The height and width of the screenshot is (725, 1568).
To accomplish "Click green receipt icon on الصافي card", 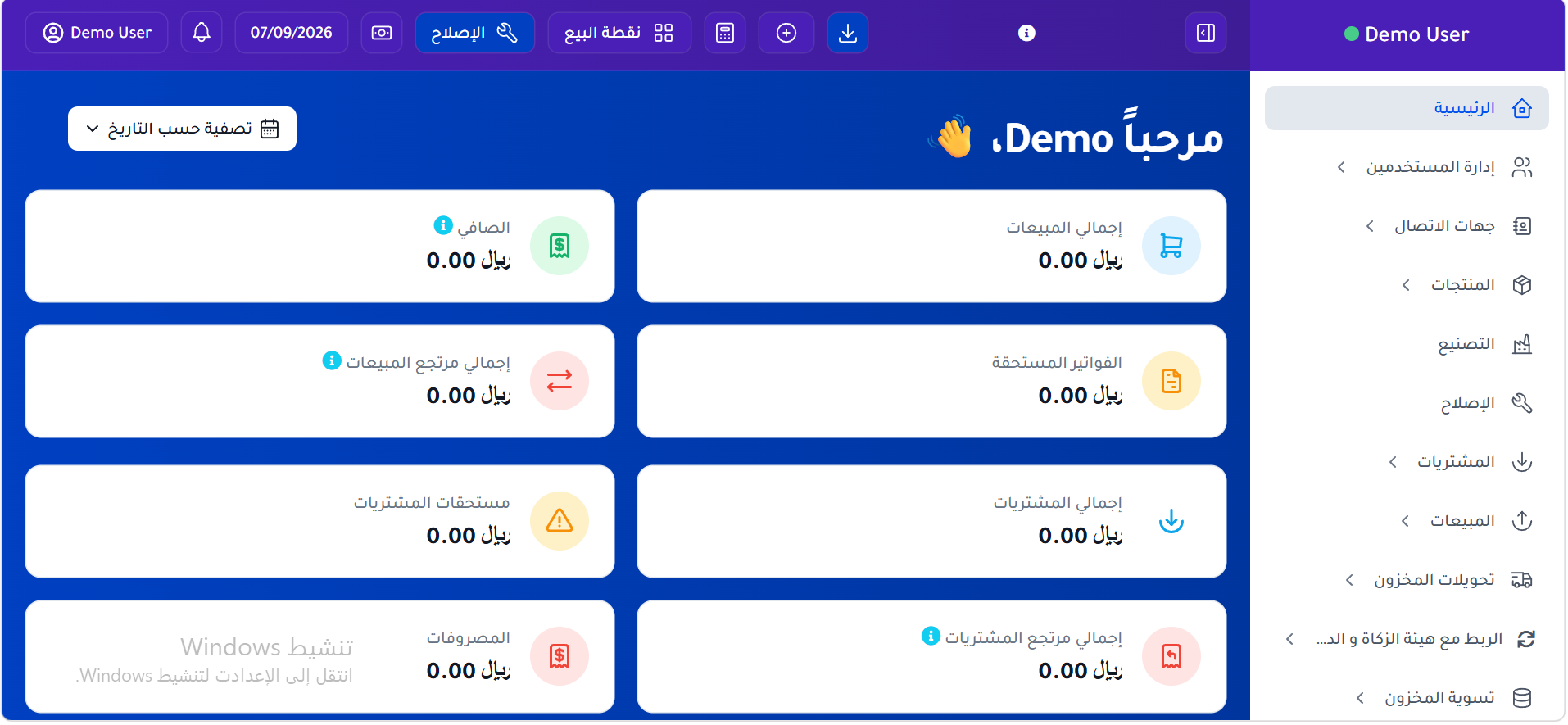I will coord(560,246).
